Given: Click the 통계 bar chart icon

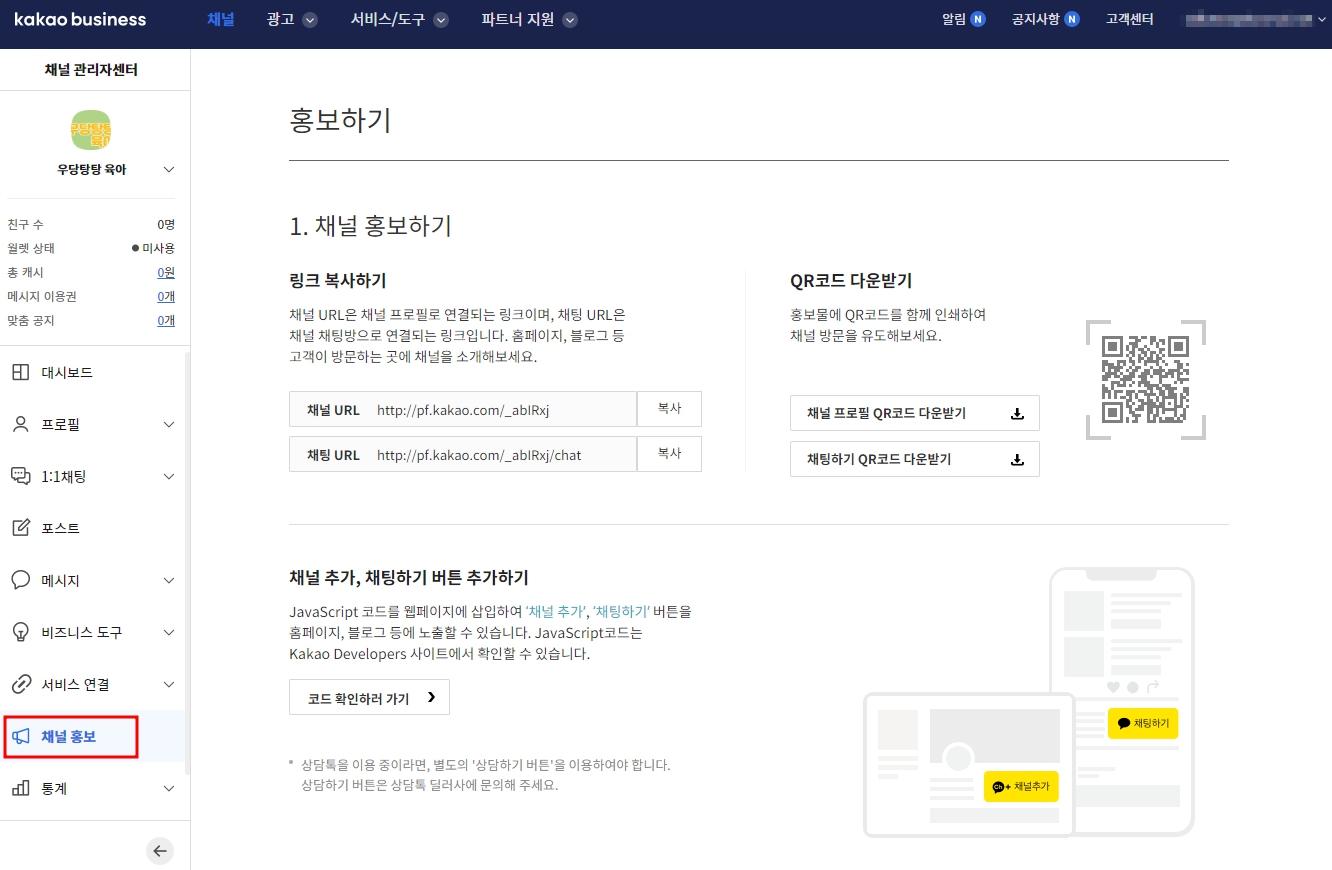Looking at the screenshot, I should click(20, 789).
